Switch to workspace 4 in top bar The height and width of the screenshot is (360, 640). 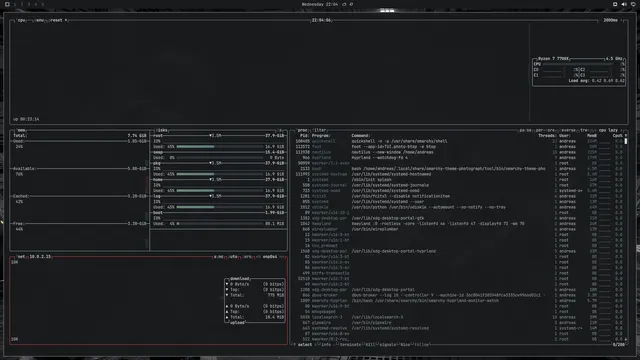[x=36, y=4]
